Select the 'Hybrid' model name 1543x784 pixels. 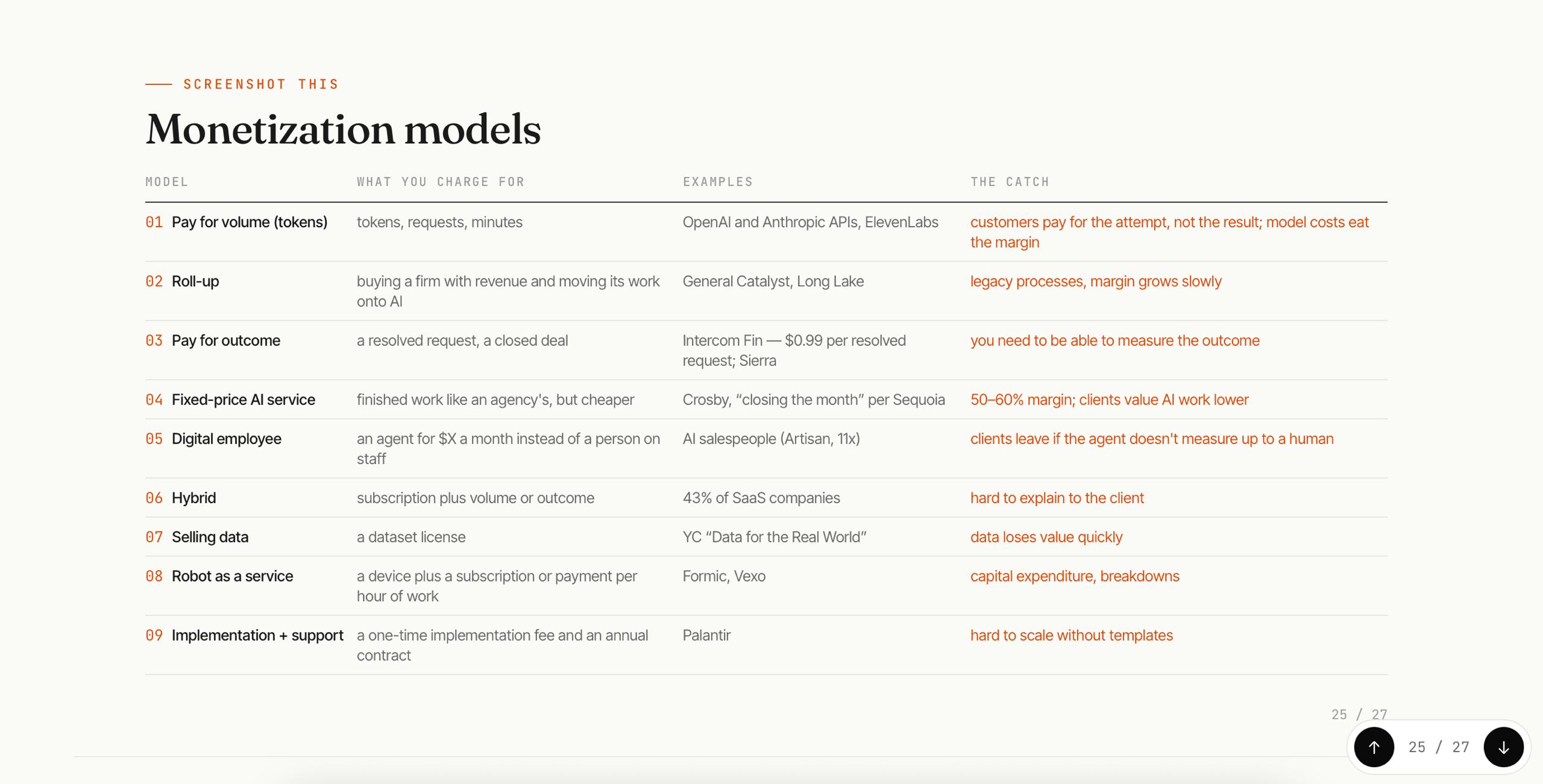[x=193, y=498]
